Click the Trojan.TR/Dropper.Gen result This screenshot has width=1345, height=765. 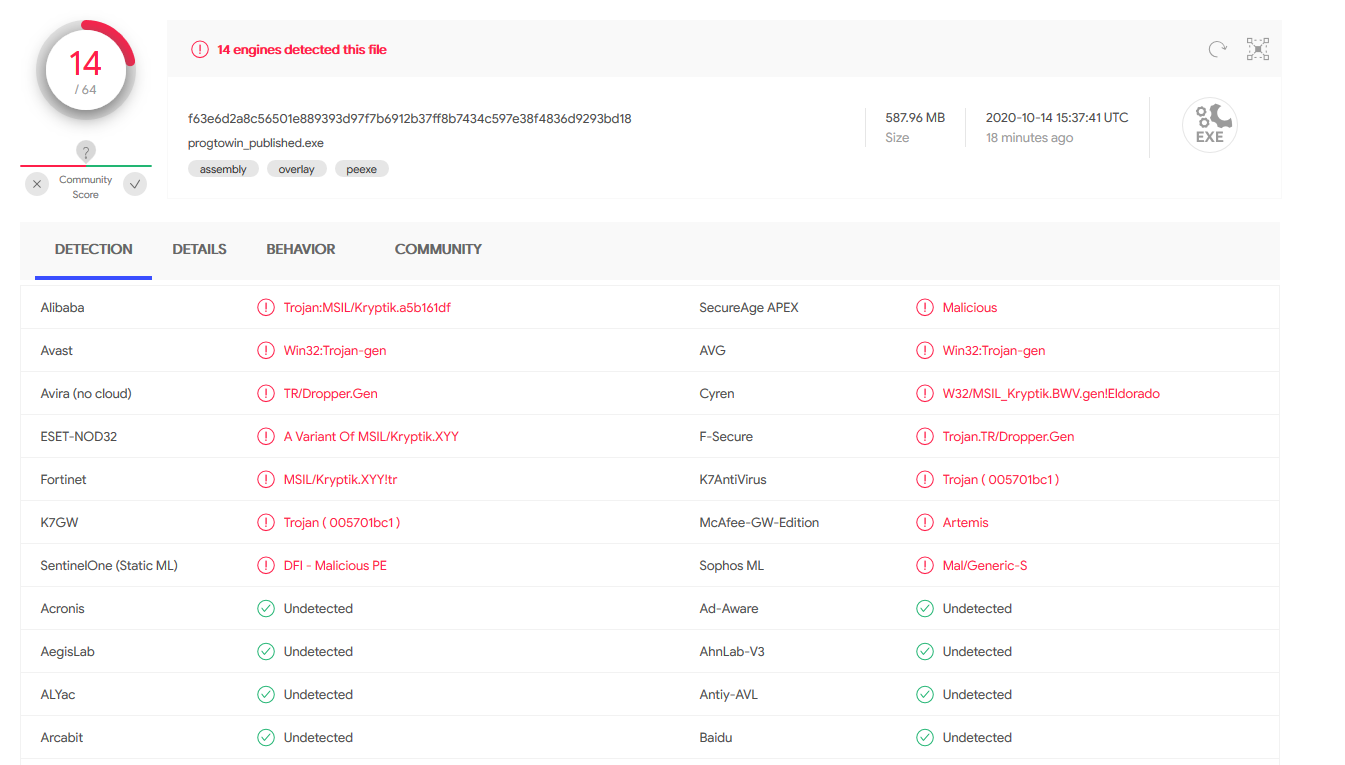pyautogui.click(x=1008, y=437)
